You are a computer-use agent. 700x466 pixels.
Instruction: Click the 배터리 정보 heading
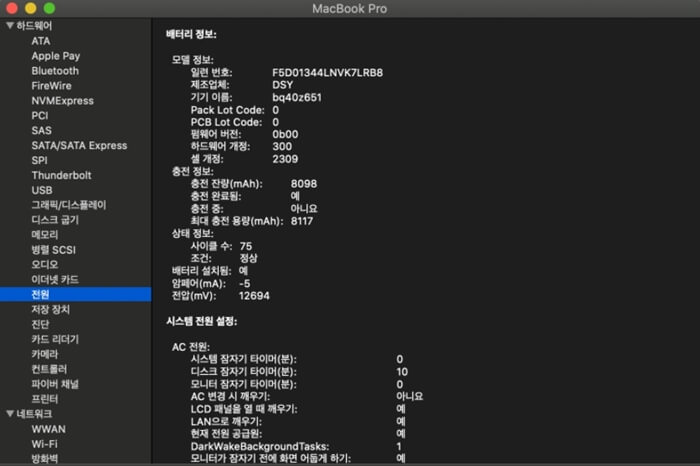[x=191, y=34]
